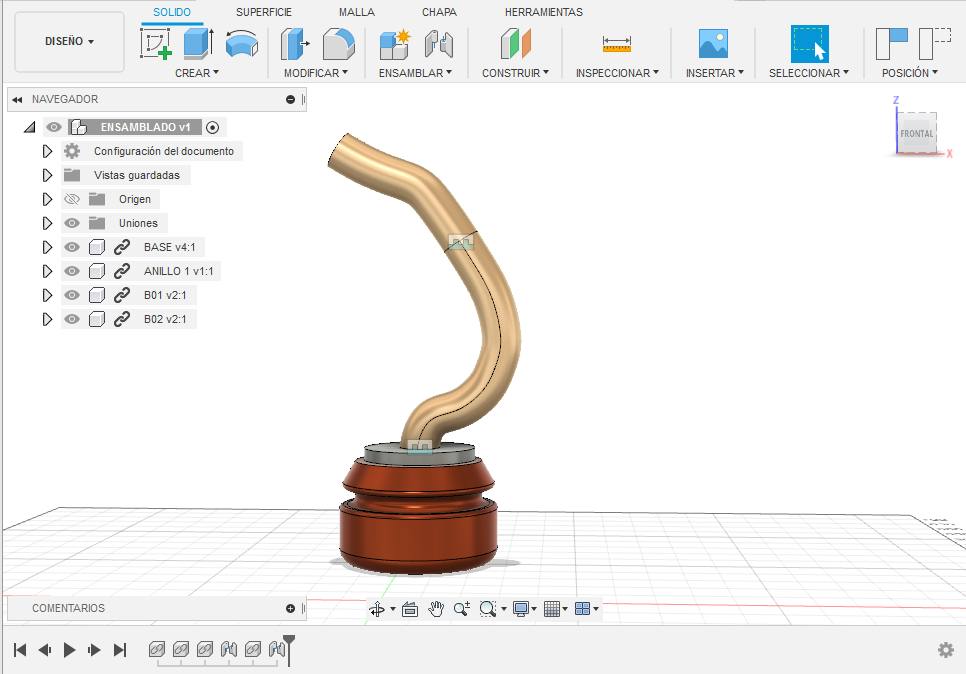The width and height of the screenshot is (966, 674).
Task: Open Grid and Snaps settings icon
Action: point(552,609)
